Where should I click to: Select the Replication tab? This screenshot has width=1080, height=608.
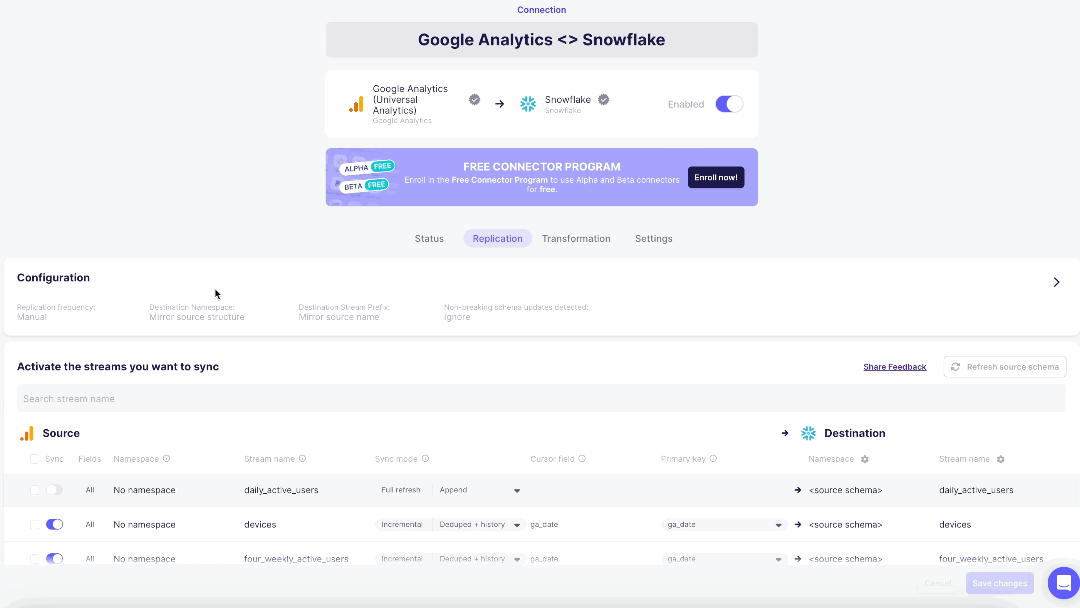click(497, 239)
